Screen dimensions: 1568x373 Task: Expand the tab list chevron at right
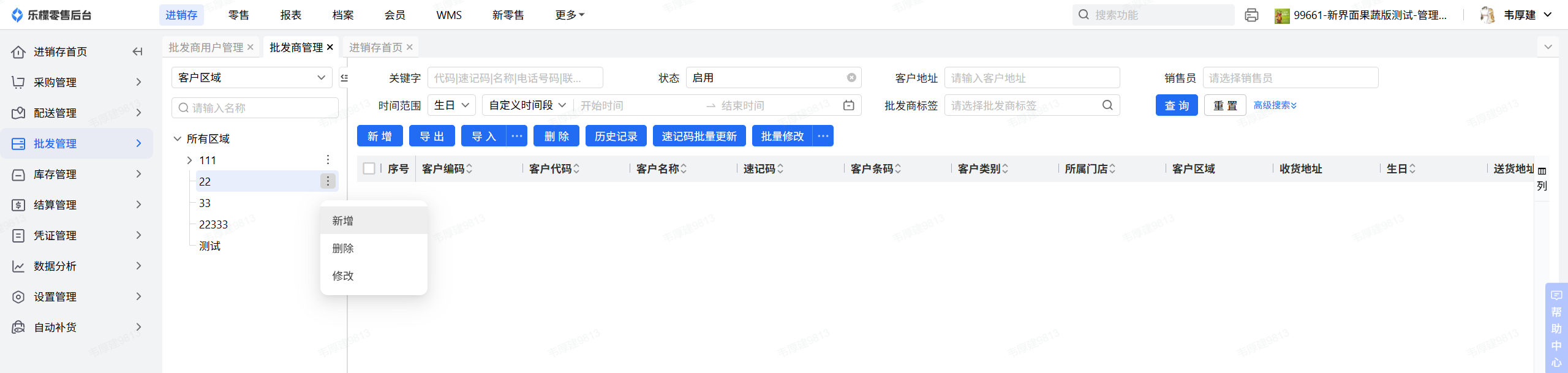click(1548, 47)
